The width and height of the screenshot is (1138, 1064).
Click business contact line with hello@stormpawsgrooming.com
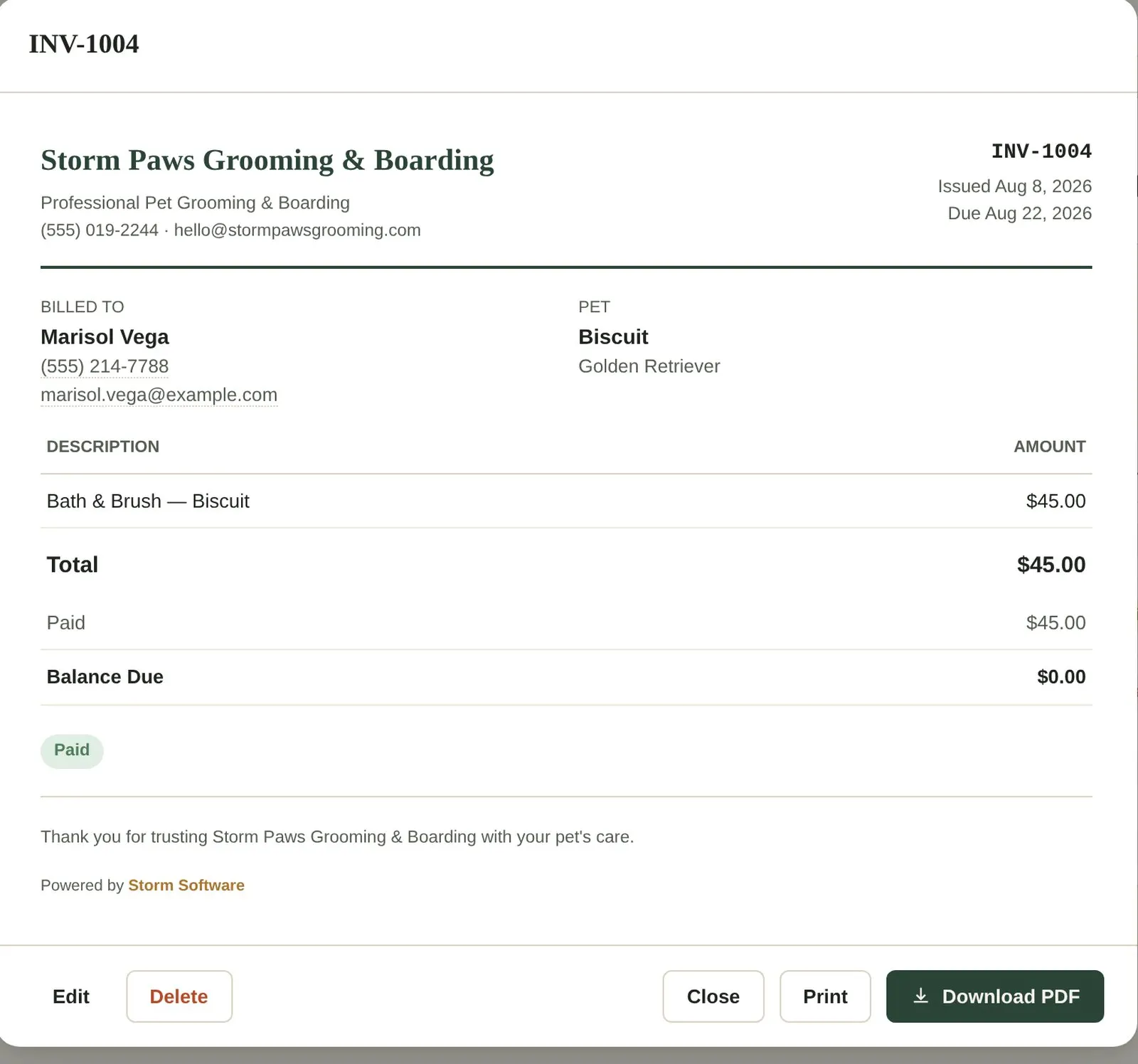point(231,230)
